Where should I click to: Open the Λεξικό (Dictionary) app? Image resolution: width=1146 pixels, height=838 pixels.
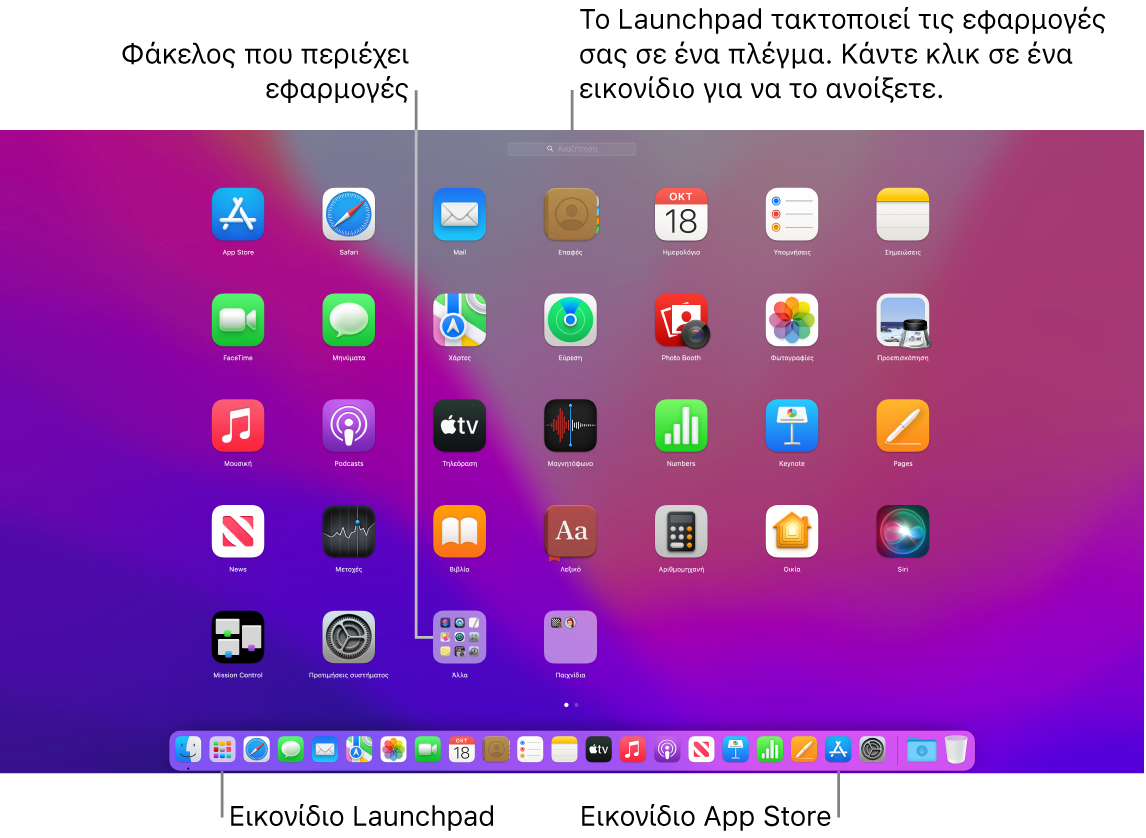[570, 531]
